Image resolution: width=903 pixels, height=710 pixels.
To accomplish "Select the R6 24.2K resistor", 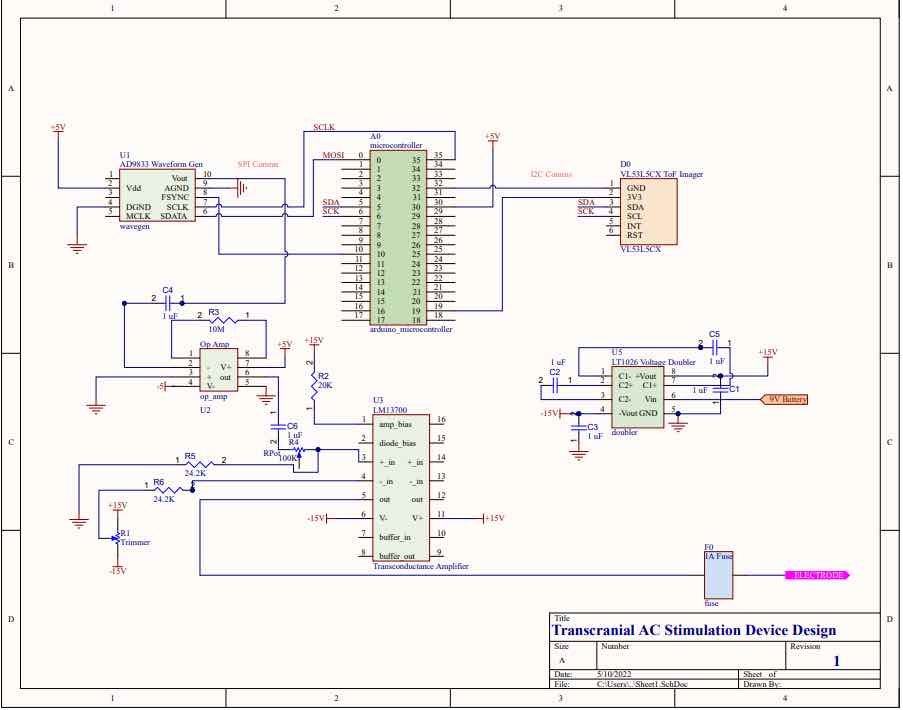I will pos(169,489).
